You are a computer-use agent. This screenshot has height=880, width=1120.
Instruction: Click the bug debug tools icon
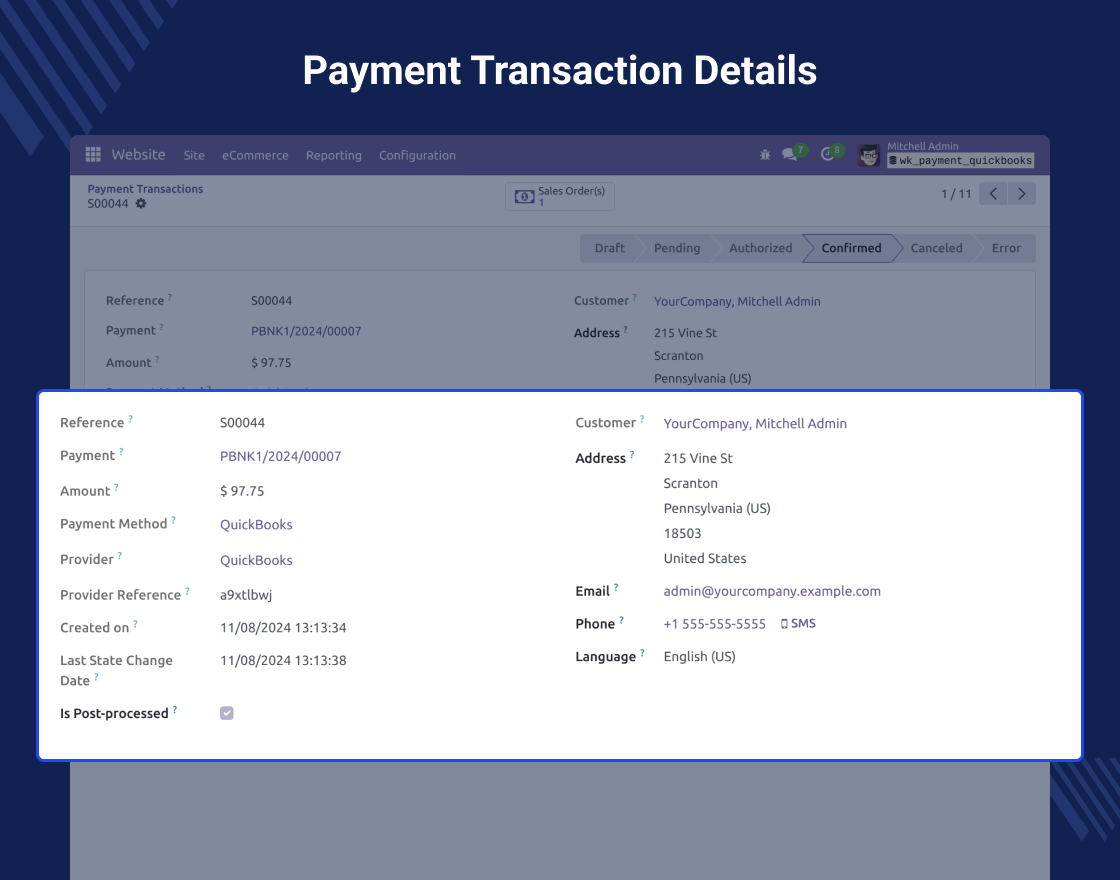point(765,154)
